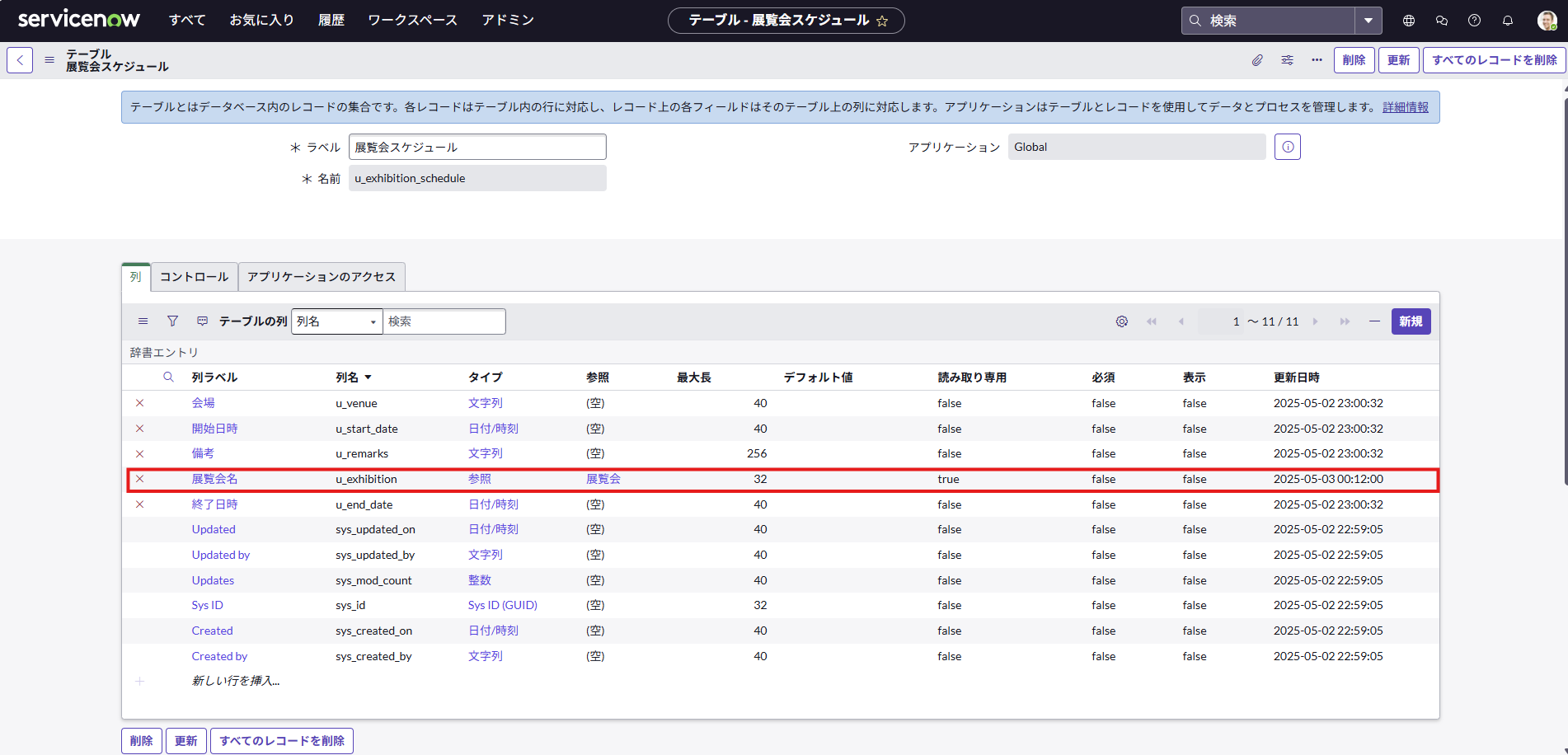Screen dimensions: 1568x755
Task: Click the sys_mod_count cell
Action: point(373,580)
